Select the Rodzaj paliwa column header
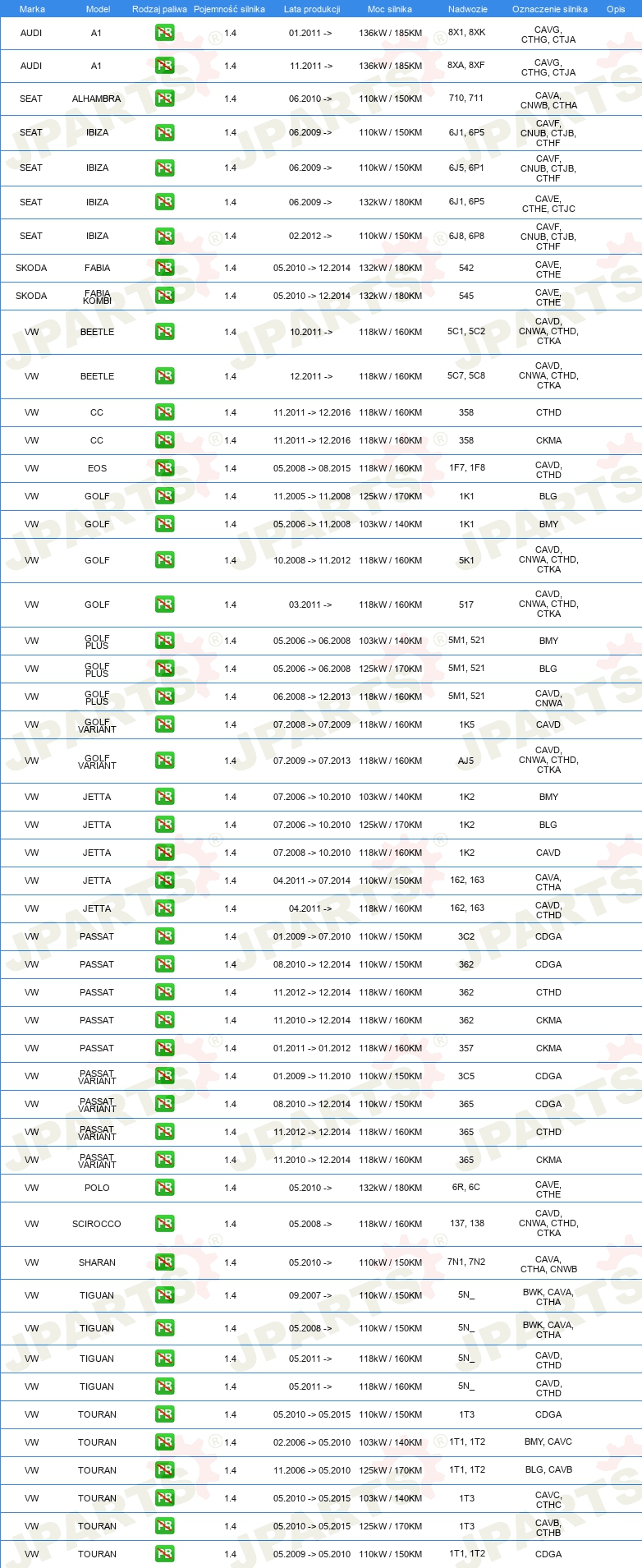The image size is (642, 1568). [159, 9]
